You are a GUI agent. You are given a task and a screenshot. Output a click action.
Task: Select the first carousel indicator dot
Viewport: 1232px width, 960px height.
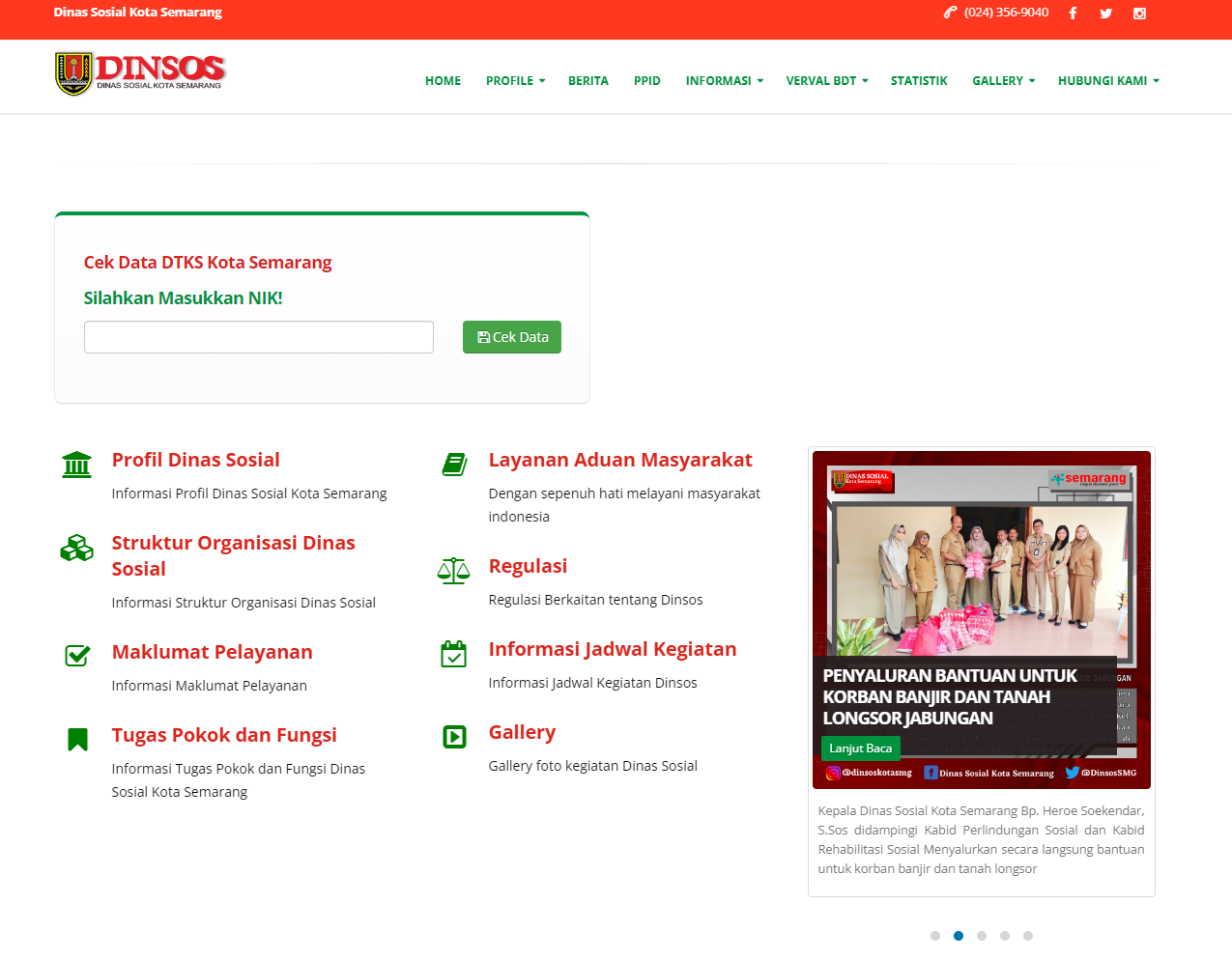pos(934,936)
